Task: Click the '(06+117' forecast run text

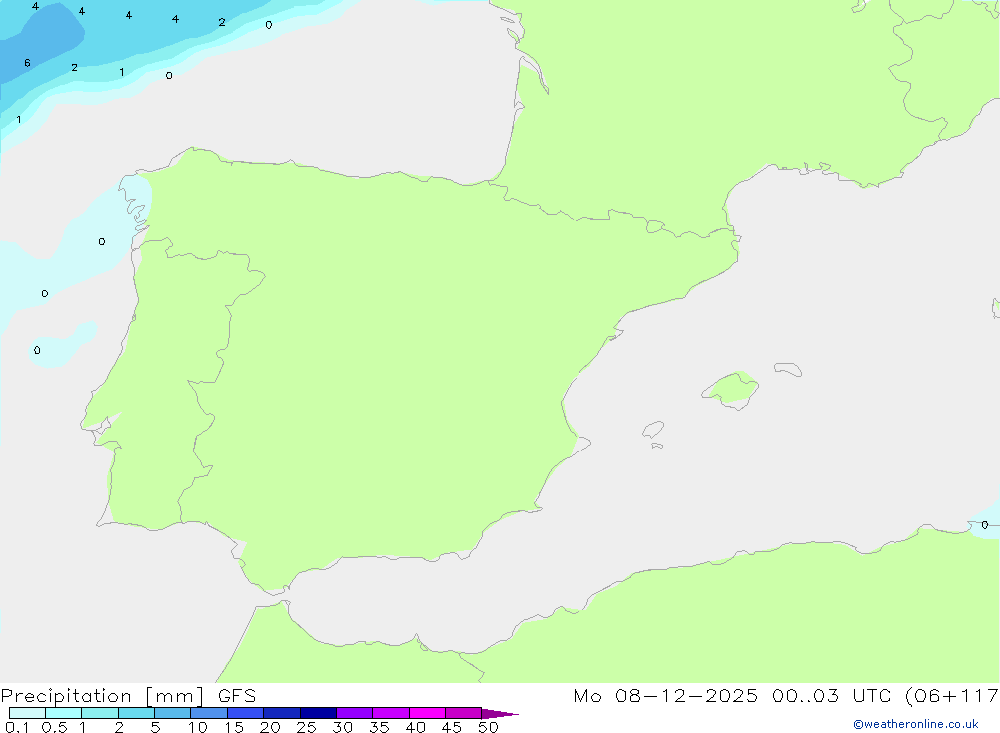Action: coord(952,696)
